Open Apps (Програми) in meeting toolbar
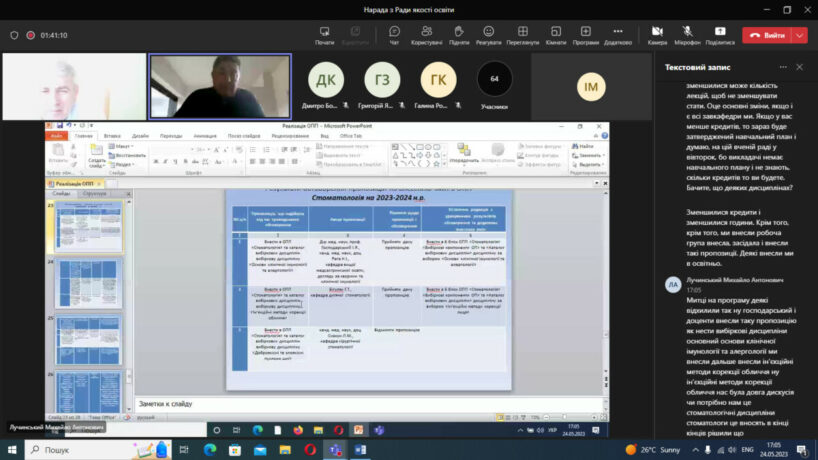Viewport: 818px width, 460px height. click(586, 34)
